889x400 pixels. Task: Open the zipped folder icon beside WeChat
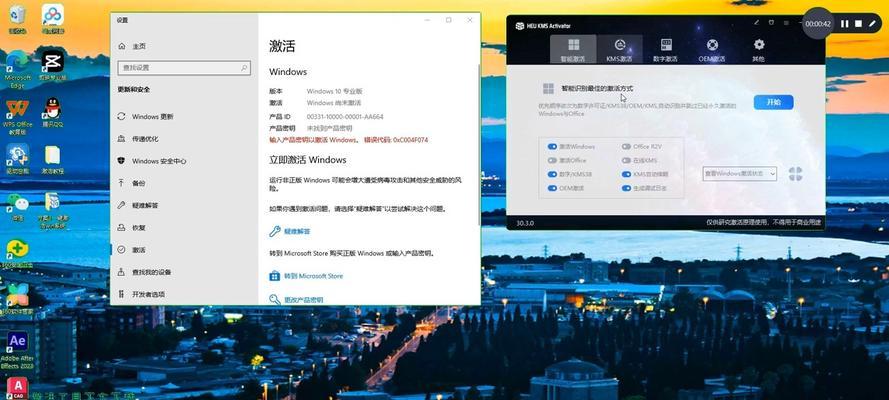point(53,211)
